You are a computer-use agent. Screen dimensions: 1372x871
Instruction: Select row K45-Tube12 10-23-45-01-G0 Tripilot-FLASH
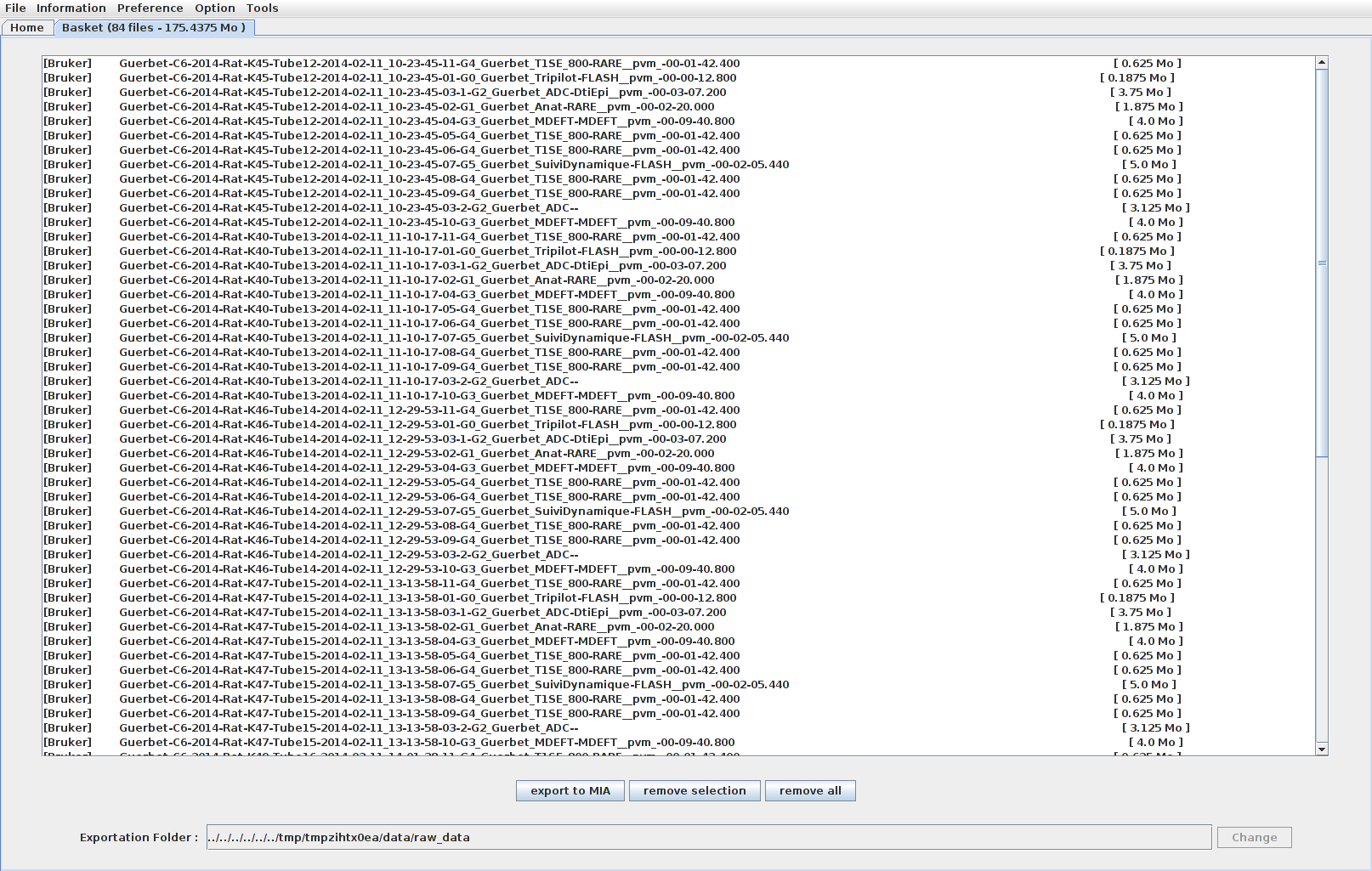point(678,77)
